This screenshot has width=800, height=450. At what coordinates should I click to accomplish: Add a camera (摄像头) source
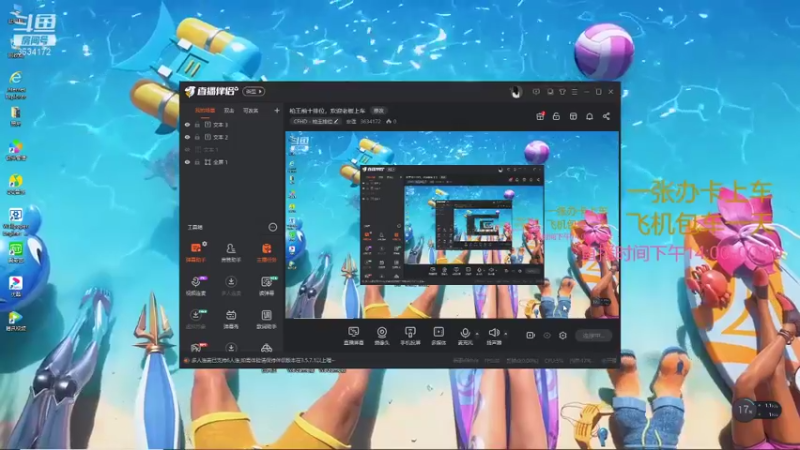(382, 336)
